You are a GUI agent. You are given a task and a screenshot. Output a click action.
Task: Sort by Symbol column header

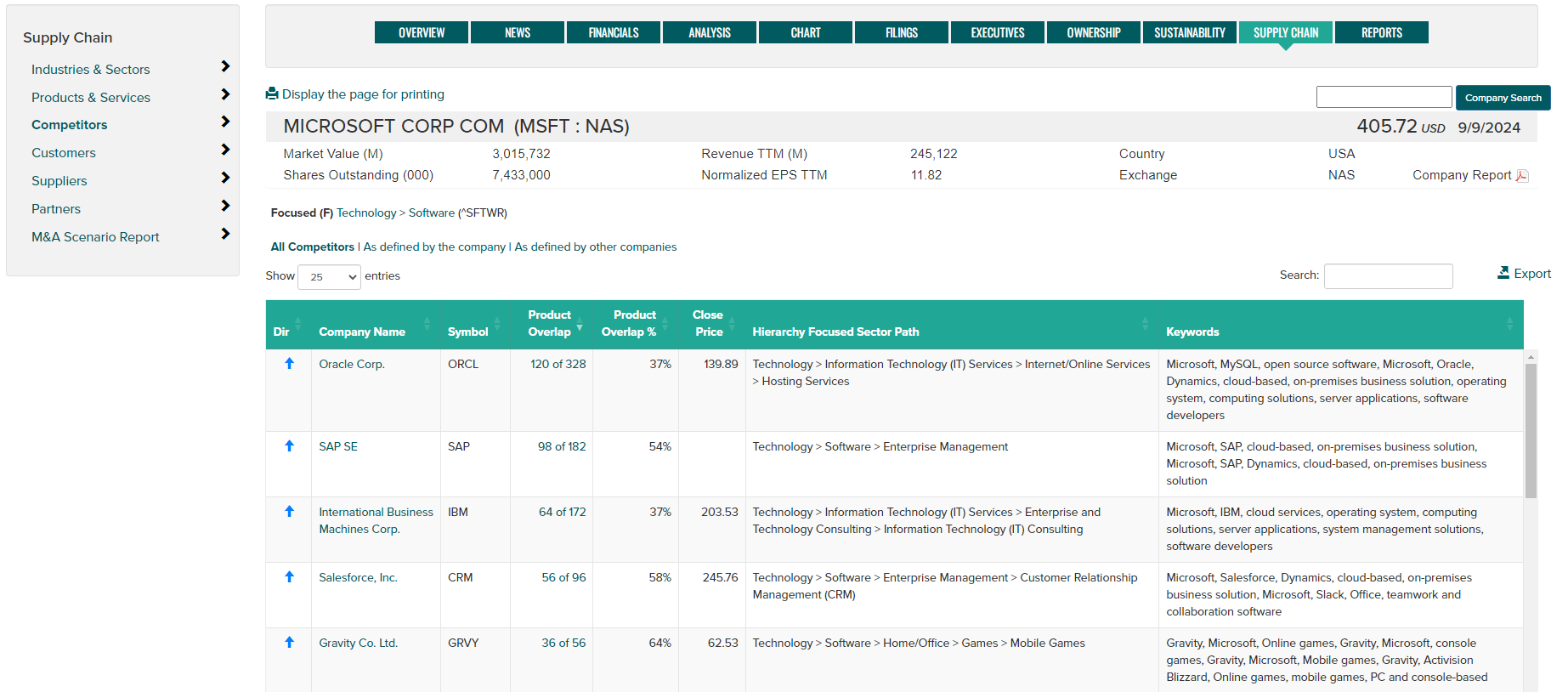pyautogui.click(x=475, y=324)
